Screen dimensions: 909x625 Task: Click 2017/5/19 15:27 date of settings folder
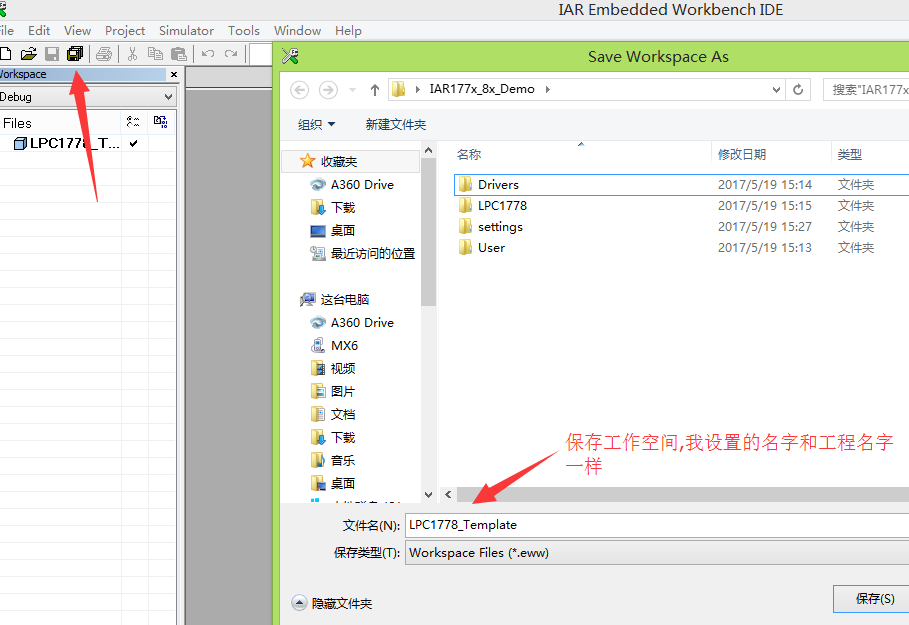coord(765,227)
